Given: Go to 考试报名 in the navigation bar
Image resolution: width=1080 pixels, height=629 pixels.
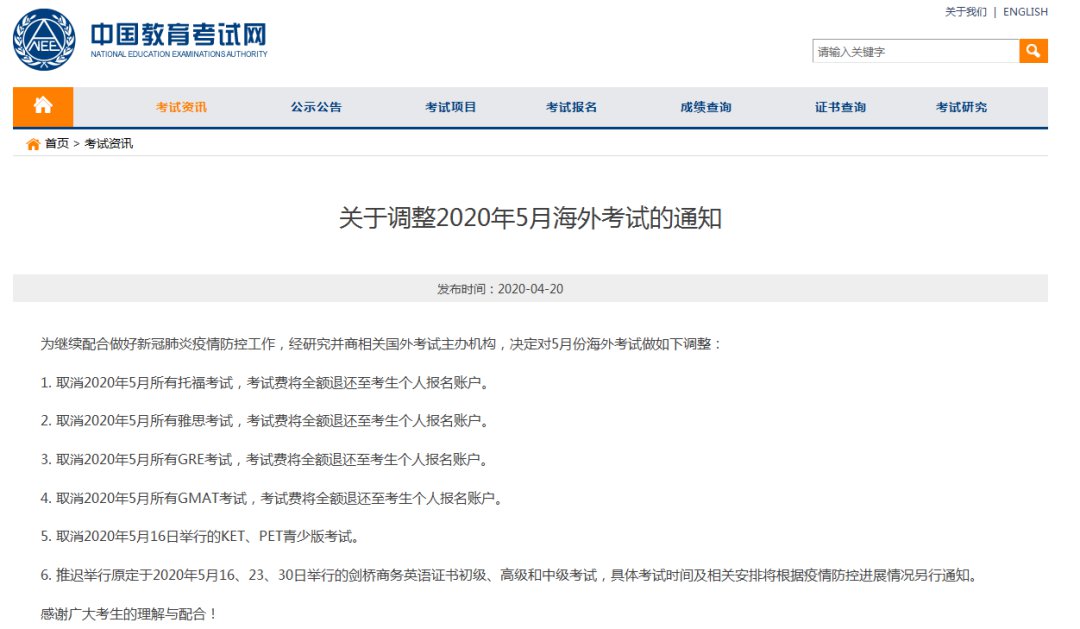Looking at the screenshot, I should pyautogui.click(x=571, y=107).
